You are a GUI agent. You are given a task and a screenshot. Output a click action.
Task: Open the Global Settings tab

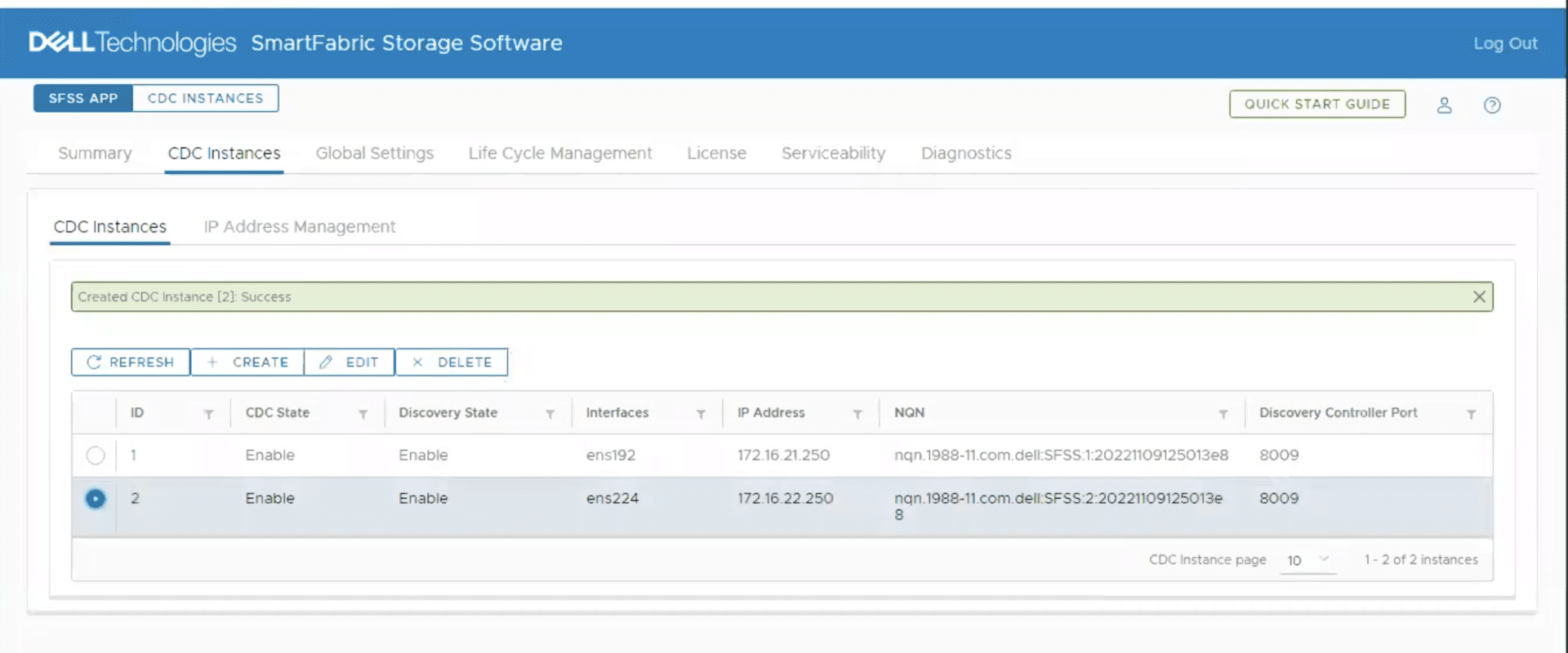coord(375,153)
